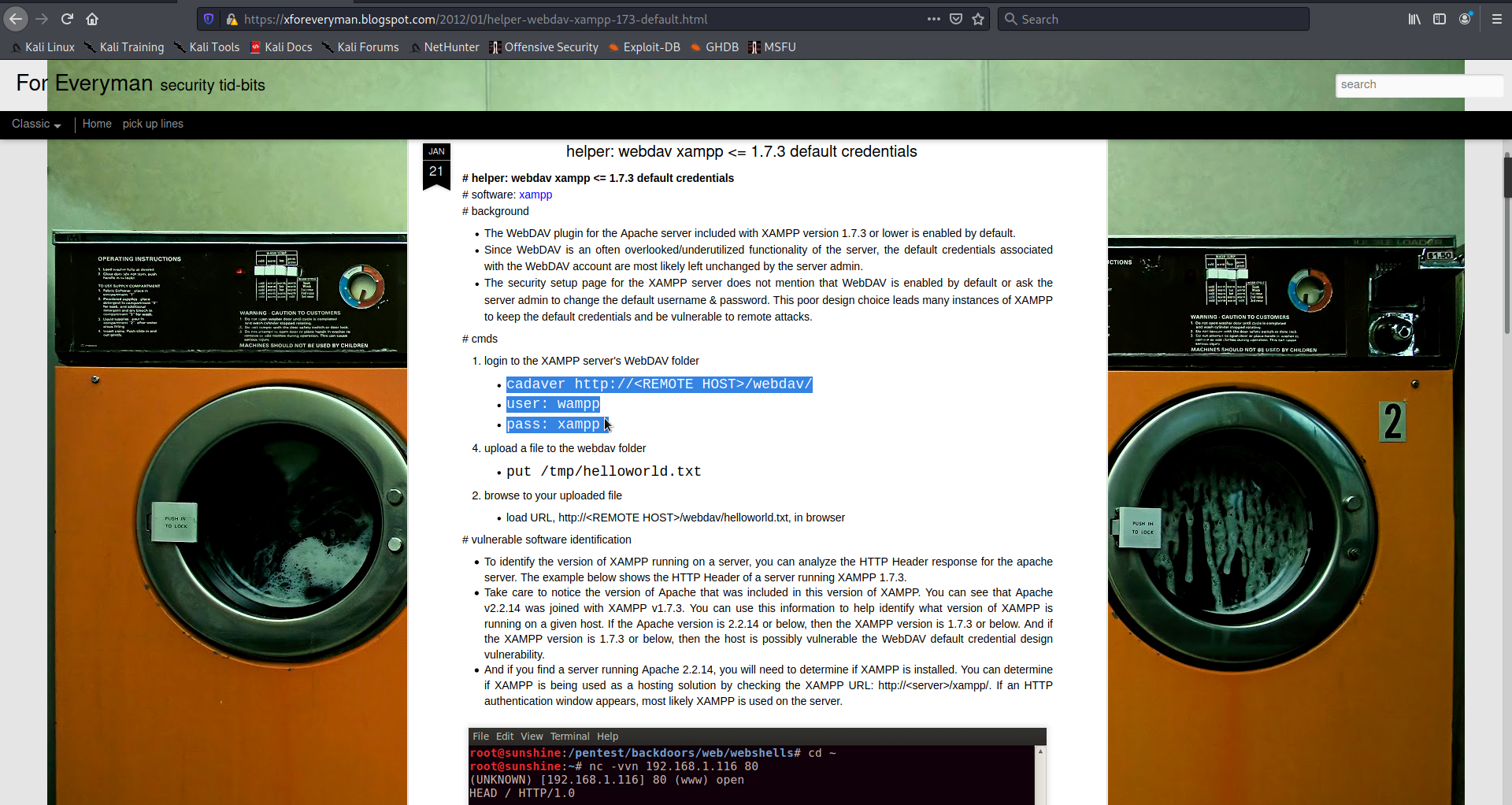Image resolution: width=1512 pixels, height=805 pixels.
Task: Go to the browser home page
Action: point(92,19)
